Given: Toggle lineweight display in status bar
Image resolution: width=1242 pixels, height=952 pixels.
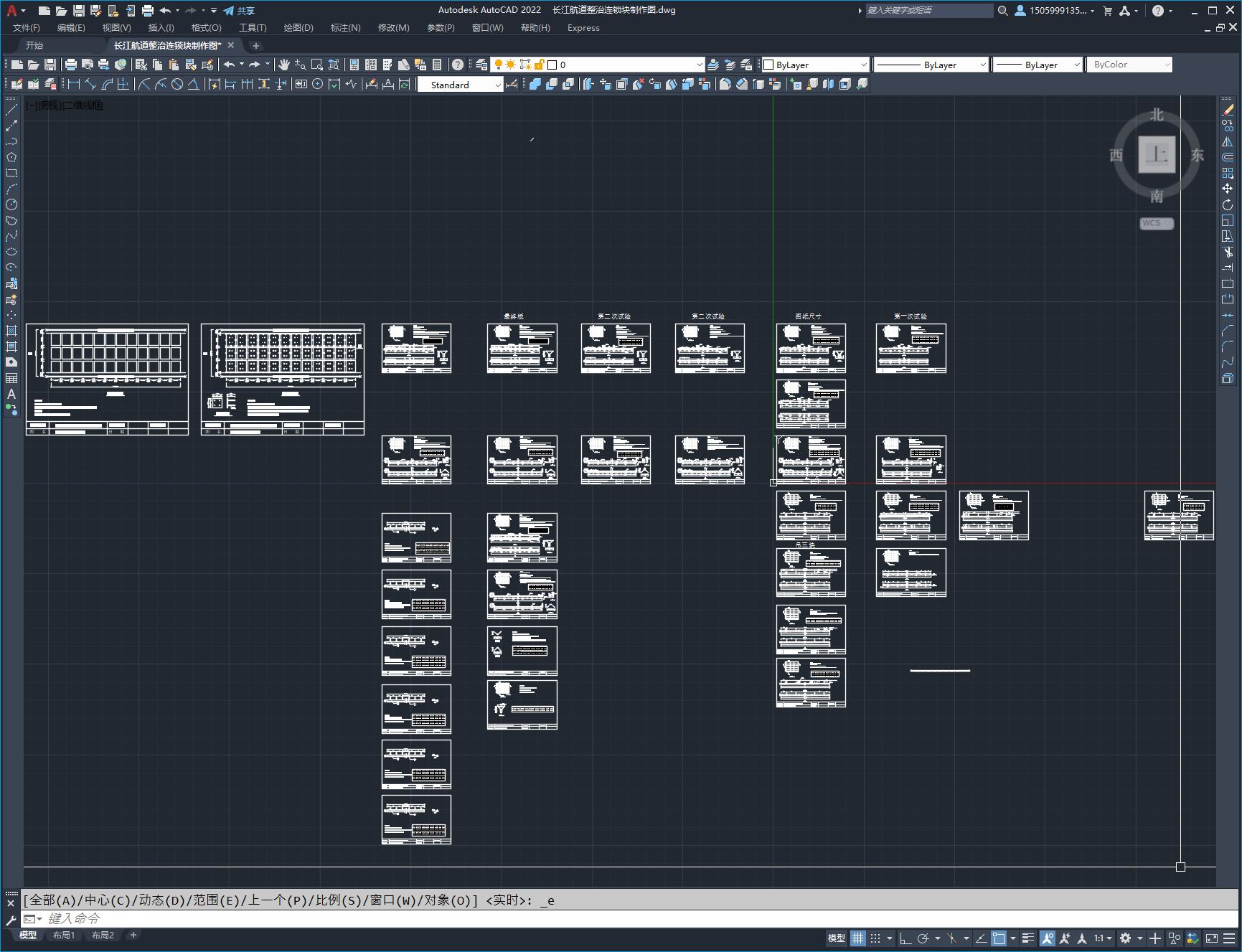Looking at the screenshot, I should click(x=1028, y=938).
